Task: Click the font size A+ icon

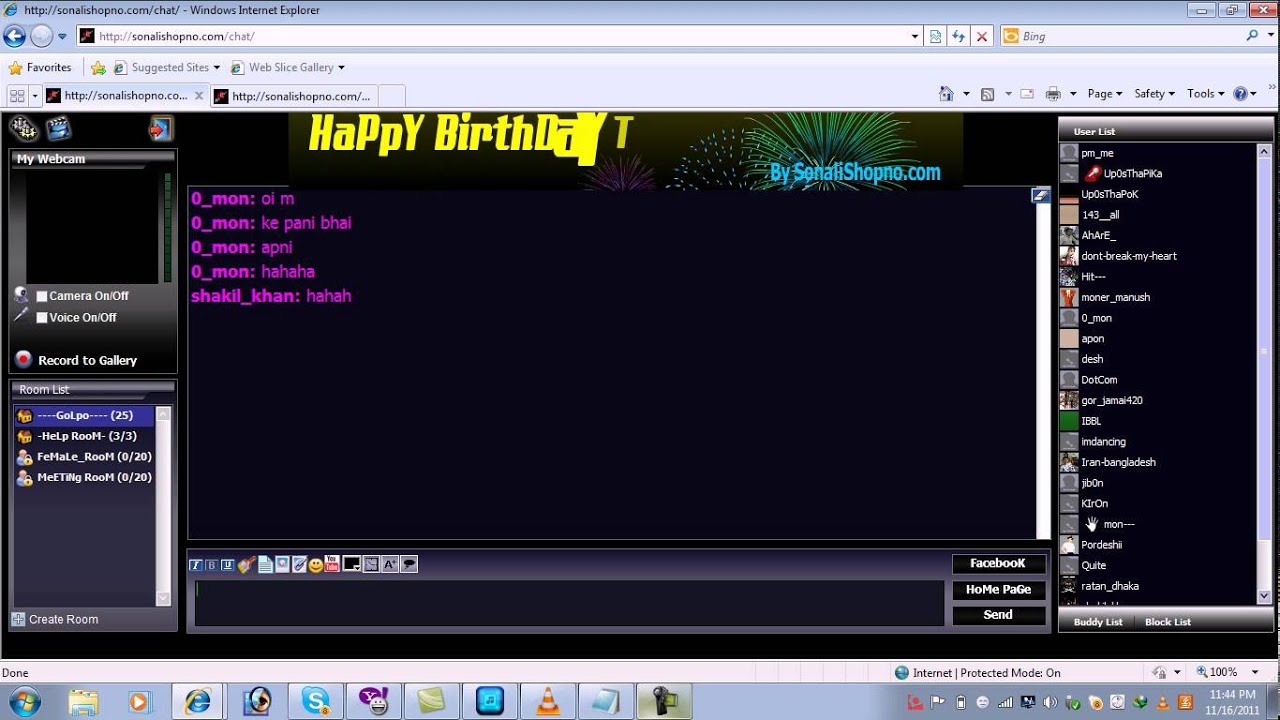Action: tap(390, 565)
